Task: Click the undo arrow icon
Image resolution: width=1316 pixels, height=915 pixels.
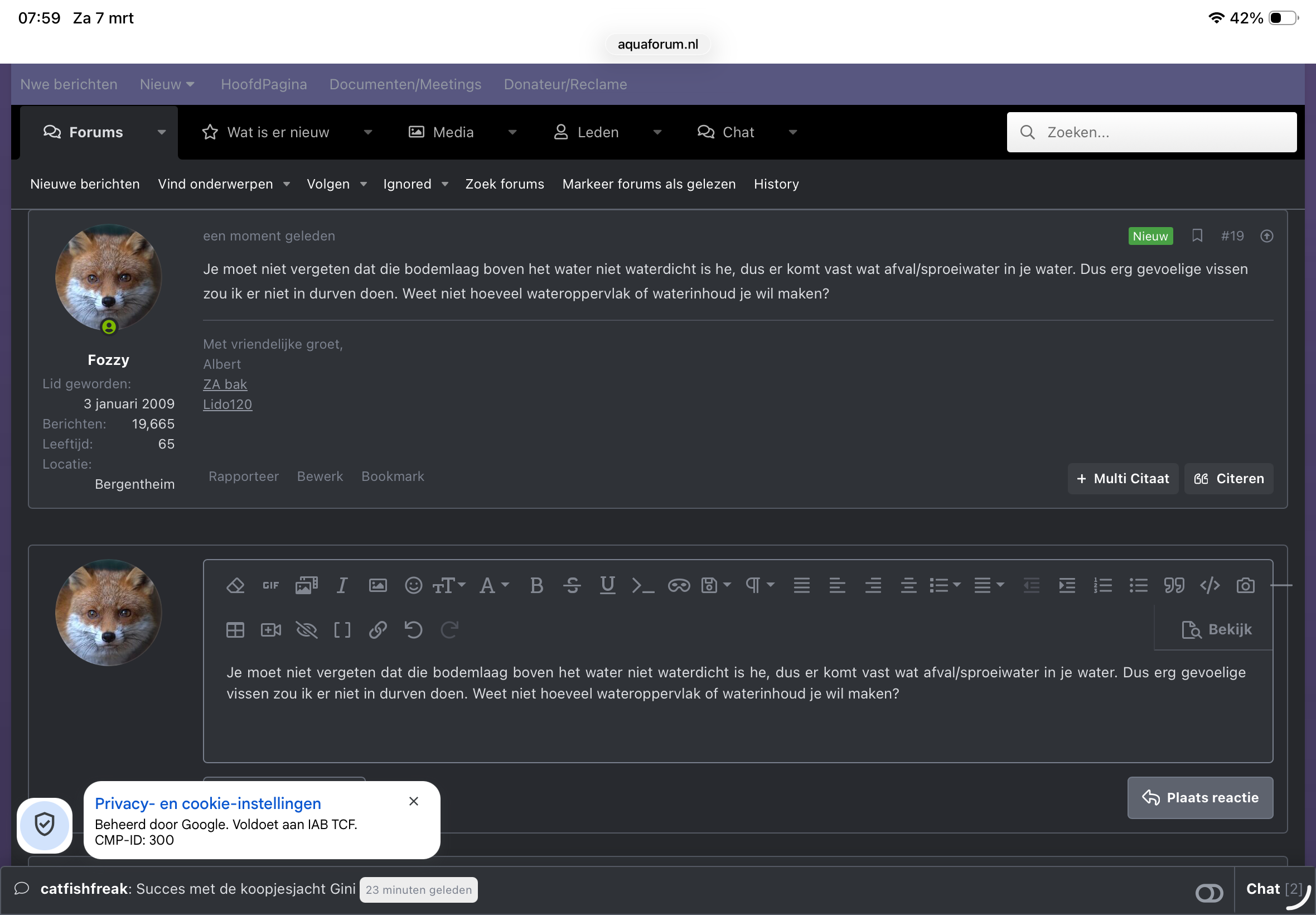Action: 413,630
